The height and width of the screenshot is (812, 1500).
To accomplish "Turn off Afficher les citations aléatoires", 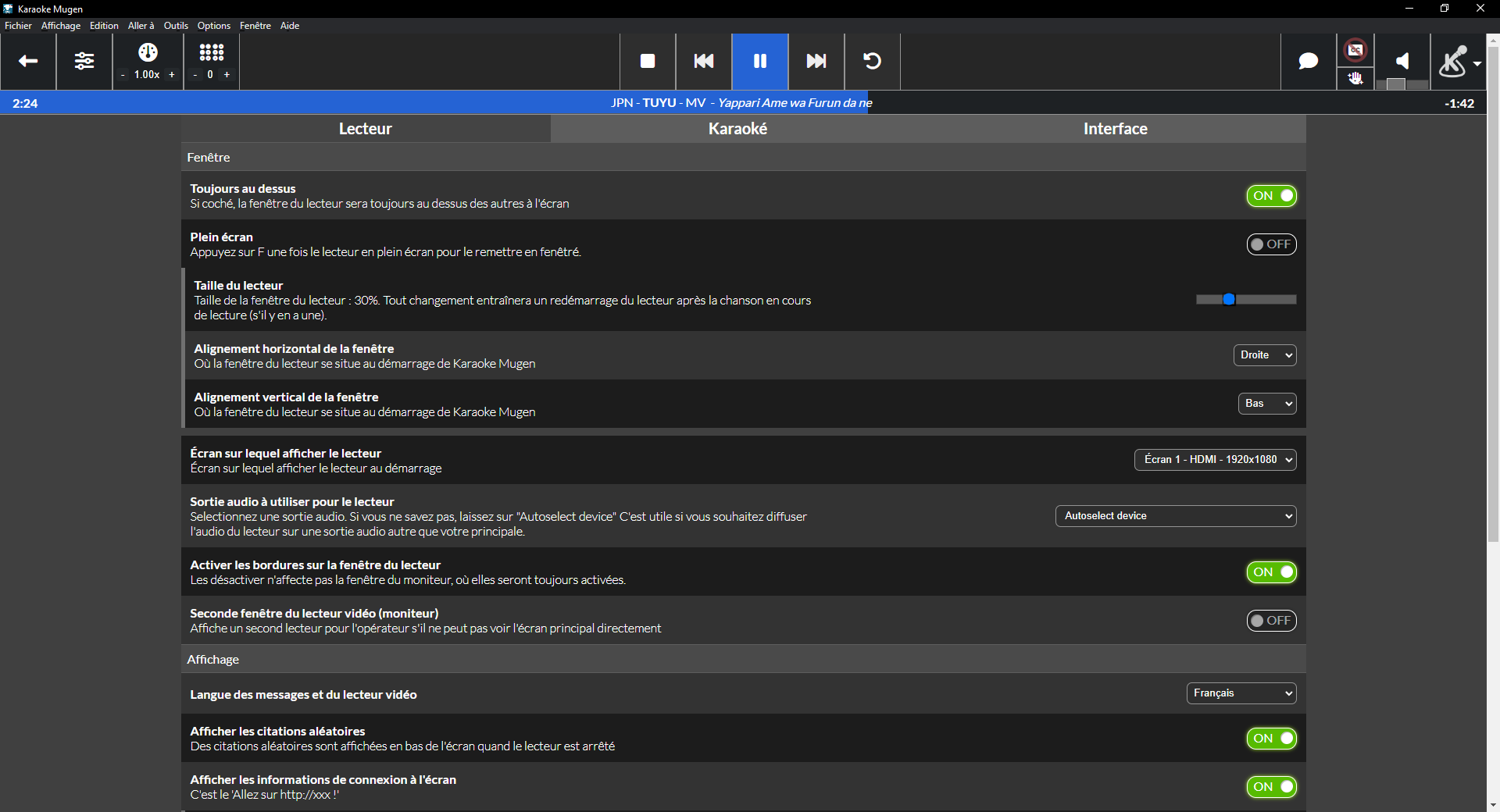I will (1271, 739).
